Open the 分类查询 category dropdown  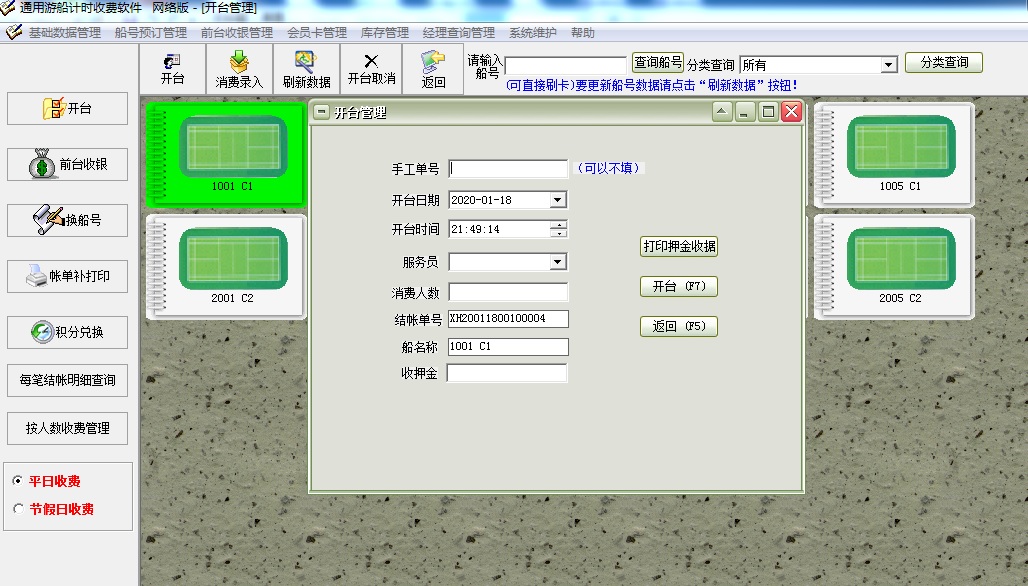coord(889,65)
